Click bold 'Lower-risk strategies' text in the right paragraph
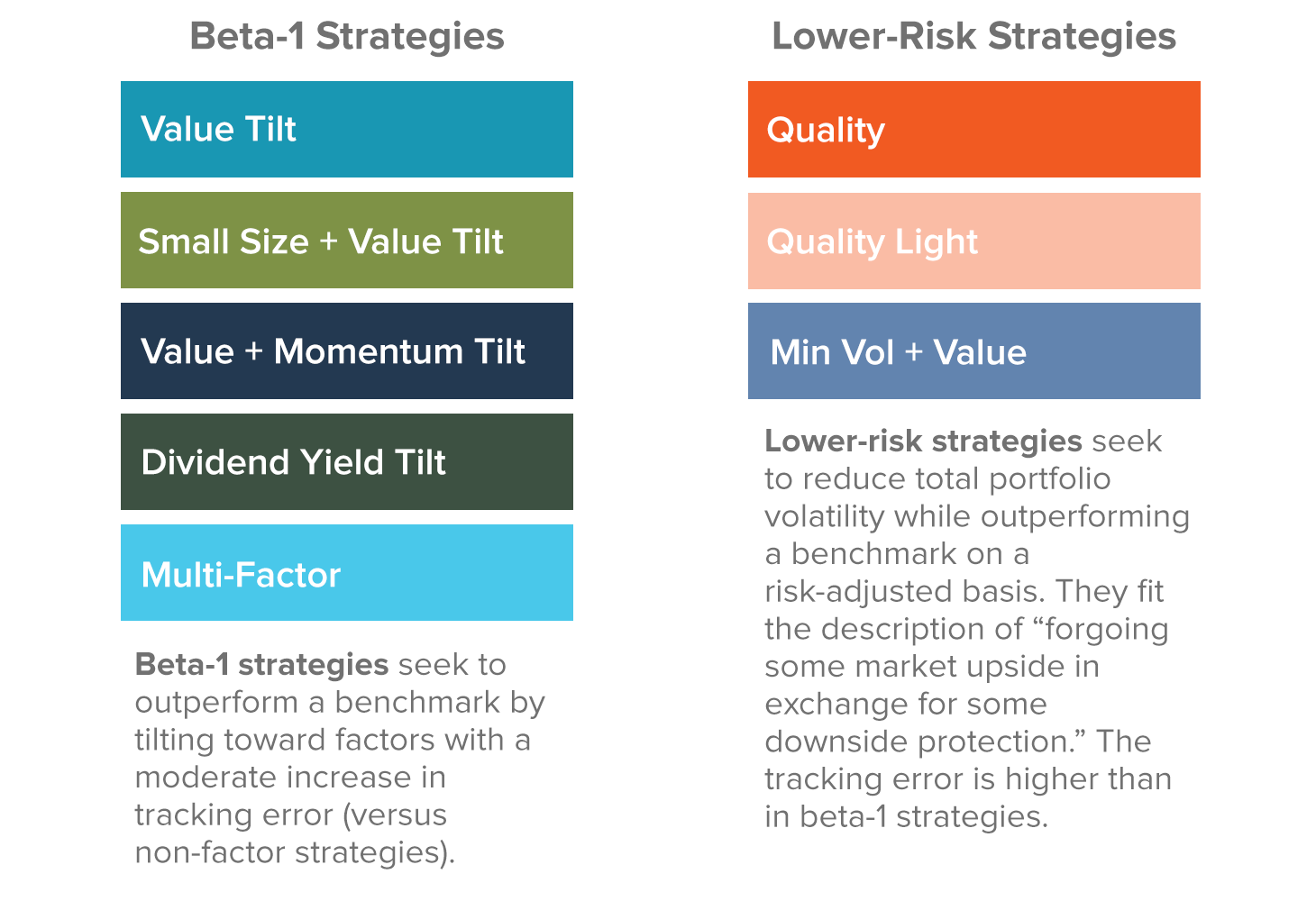 pyautogui.click(x=923, y=441)
